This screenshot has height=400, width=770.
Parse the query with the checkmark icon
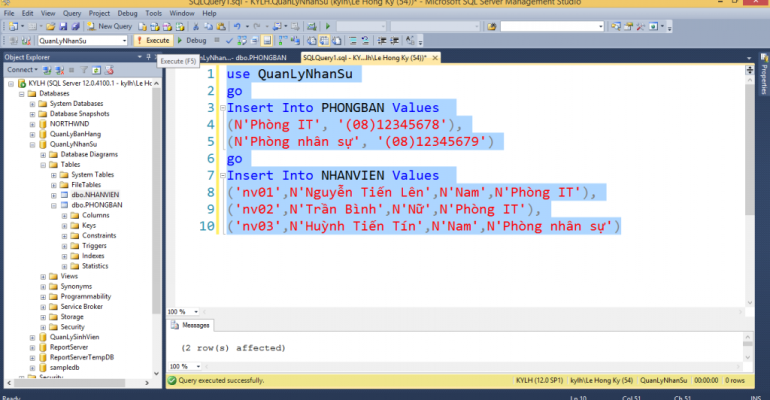(230, 41)
